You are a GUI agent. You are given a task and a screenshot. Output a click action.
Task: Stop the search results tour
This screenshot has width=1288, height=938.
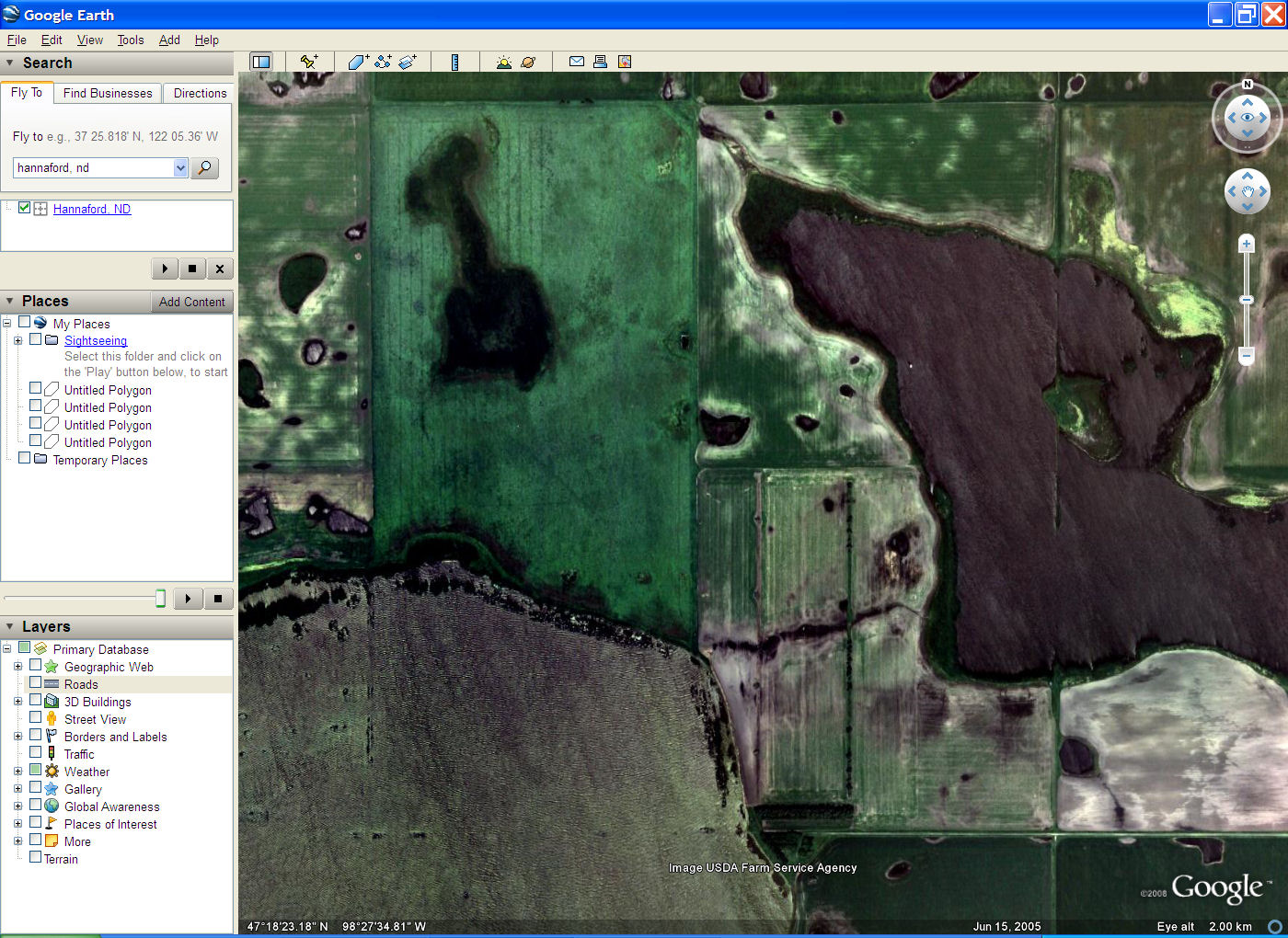(x=192, y=269)
